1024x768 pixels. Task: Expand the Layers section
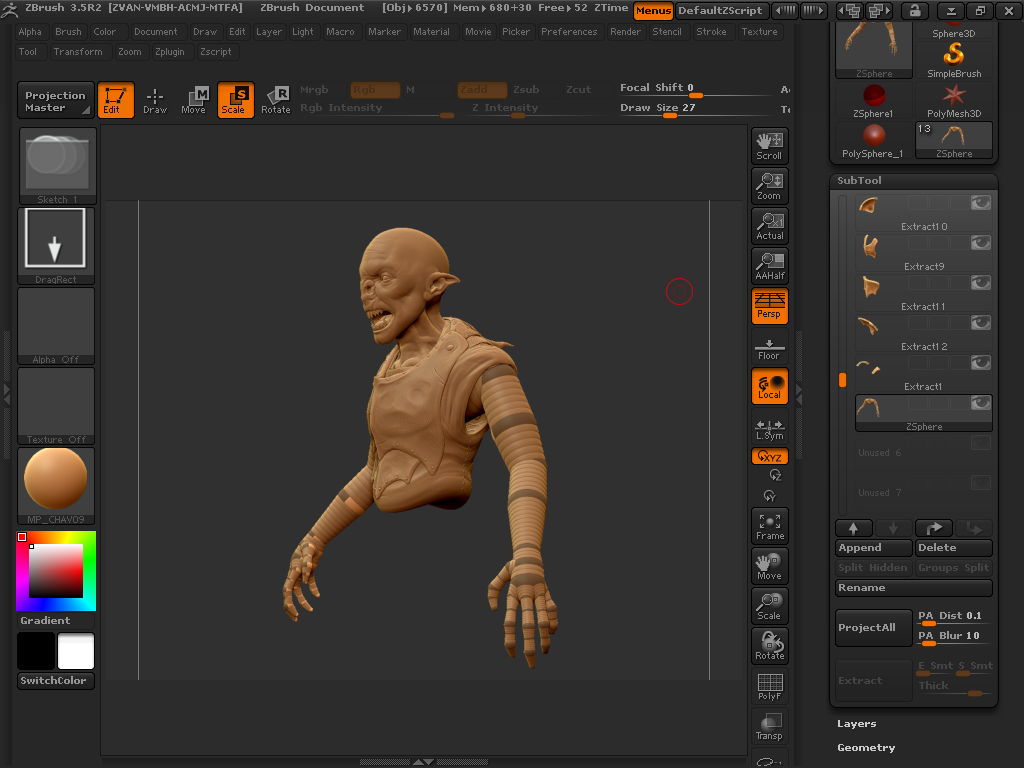coord(857,724)
